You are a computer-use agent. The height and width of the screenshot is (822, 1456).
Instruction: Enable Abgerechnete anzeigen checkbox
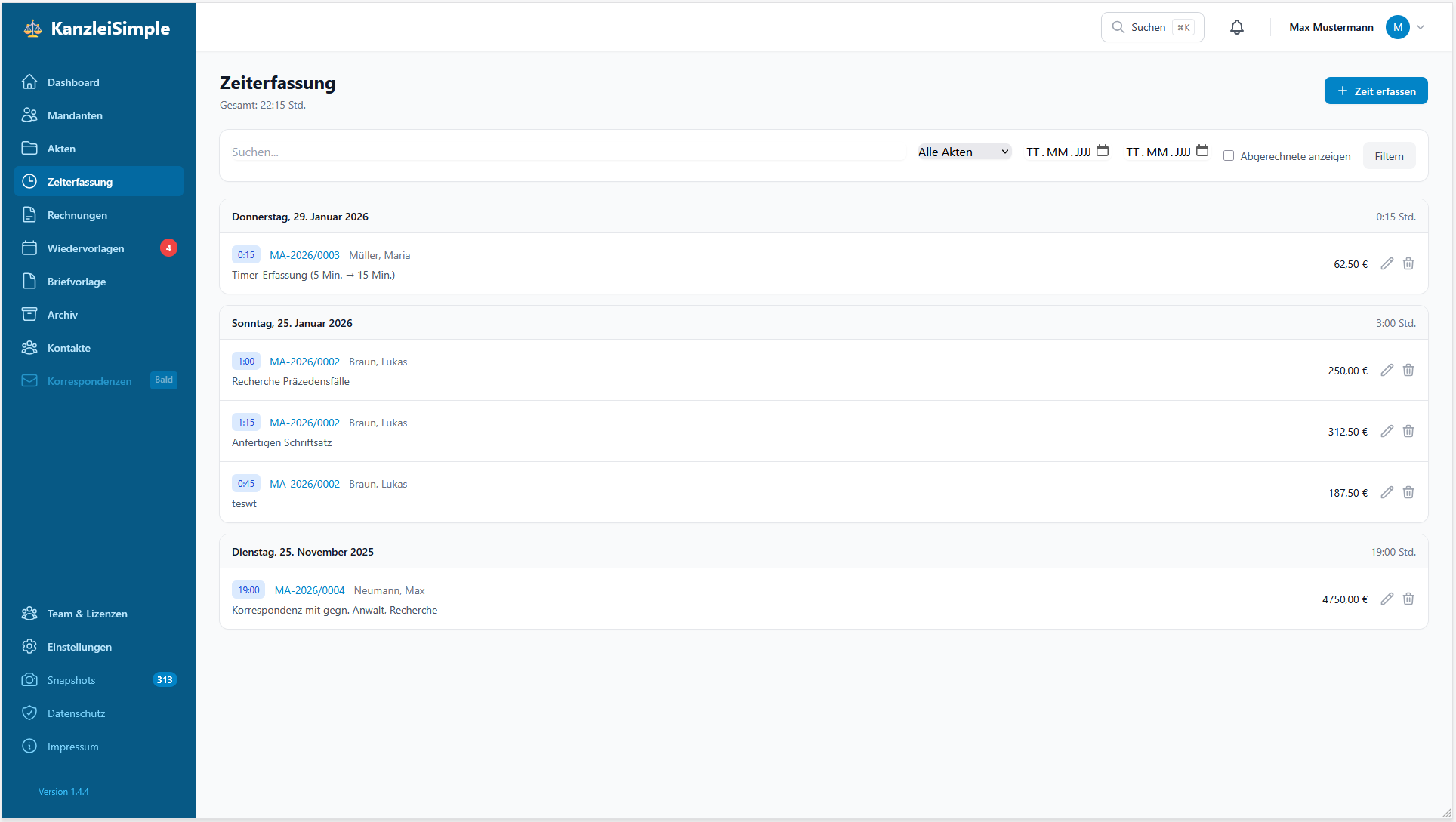tap(1229, 156)
